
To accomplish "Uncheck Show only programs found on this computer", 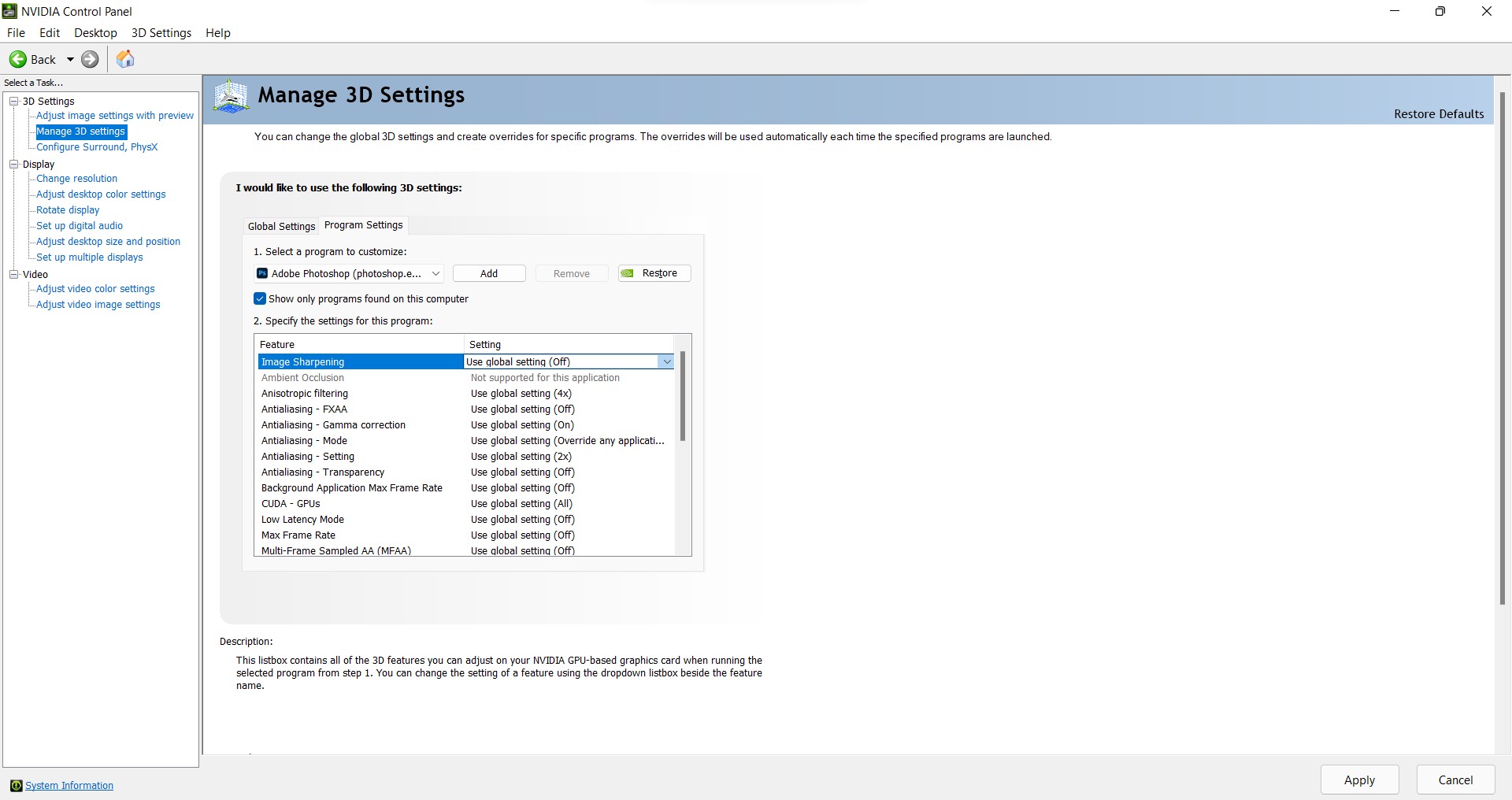I will coord(260,299).
